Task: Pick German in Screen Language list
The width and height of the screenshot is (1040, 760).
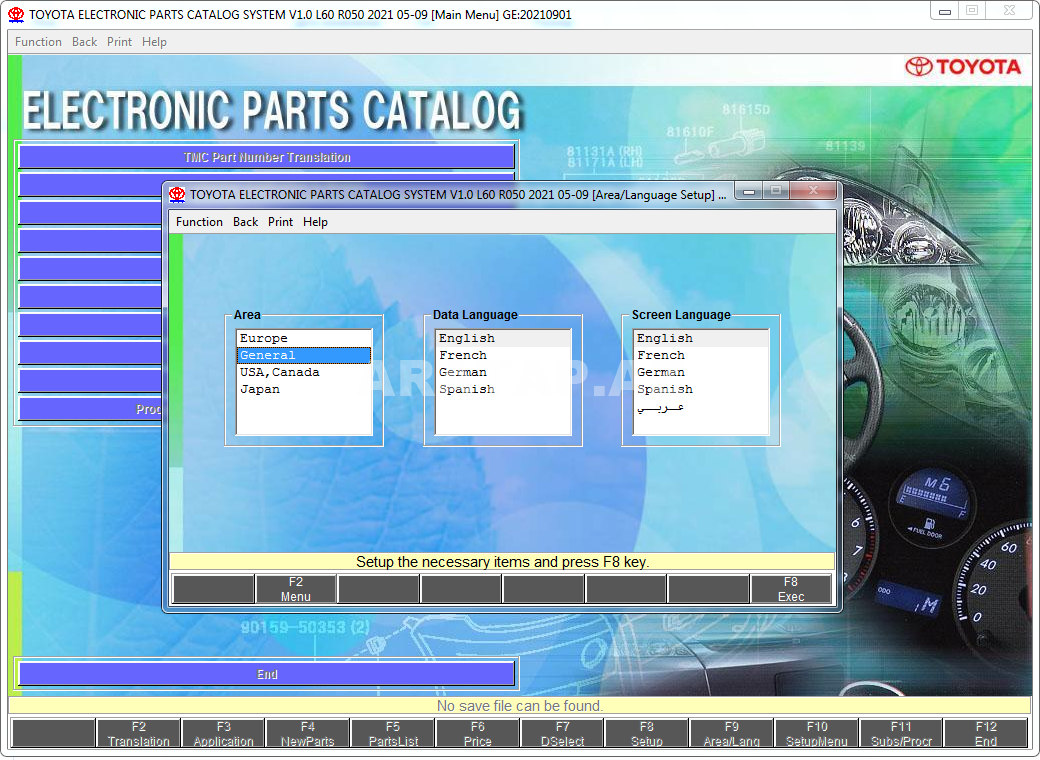Action: [701, 373]
